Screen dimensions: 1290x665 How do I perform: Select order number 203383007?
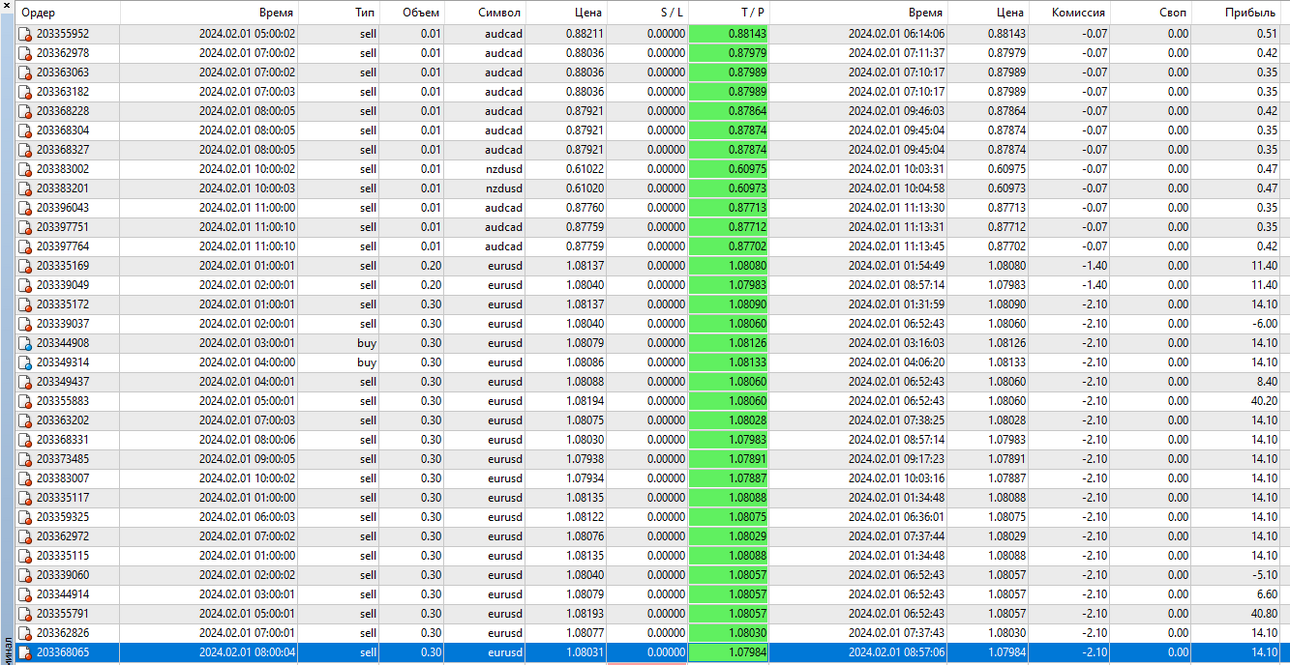63,478
